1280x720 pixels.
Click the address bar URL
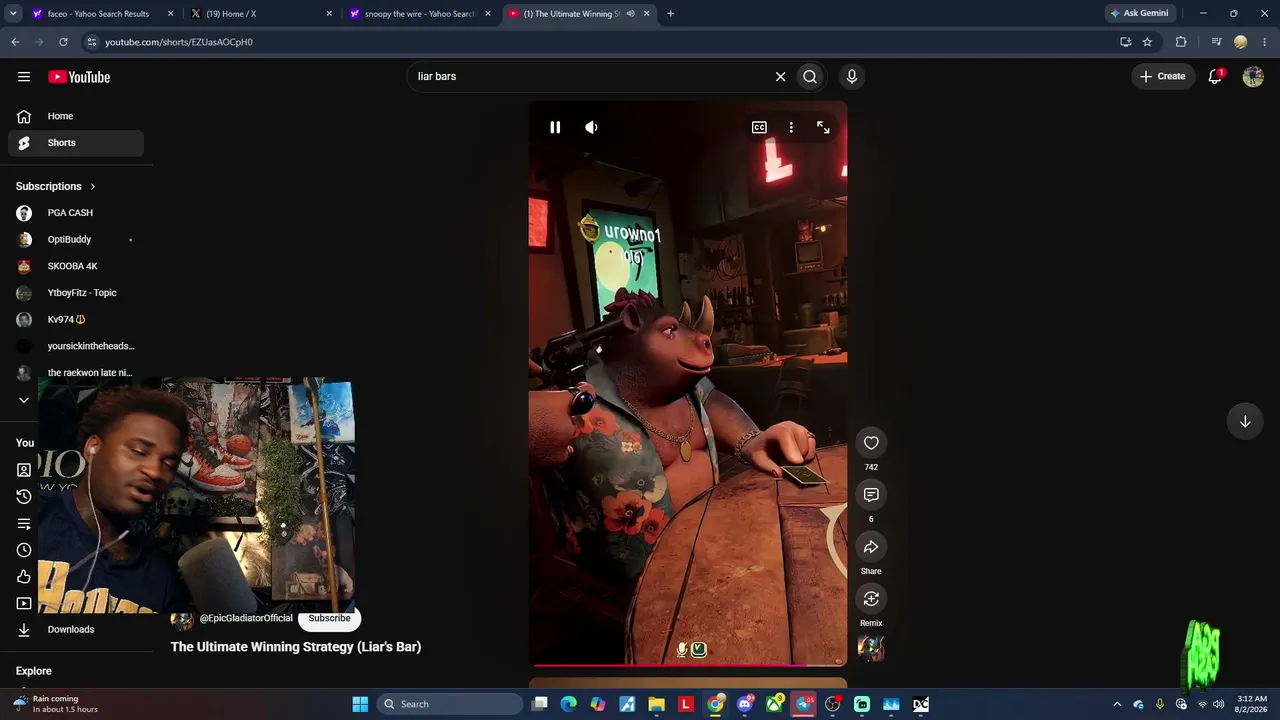coord(179,42)
